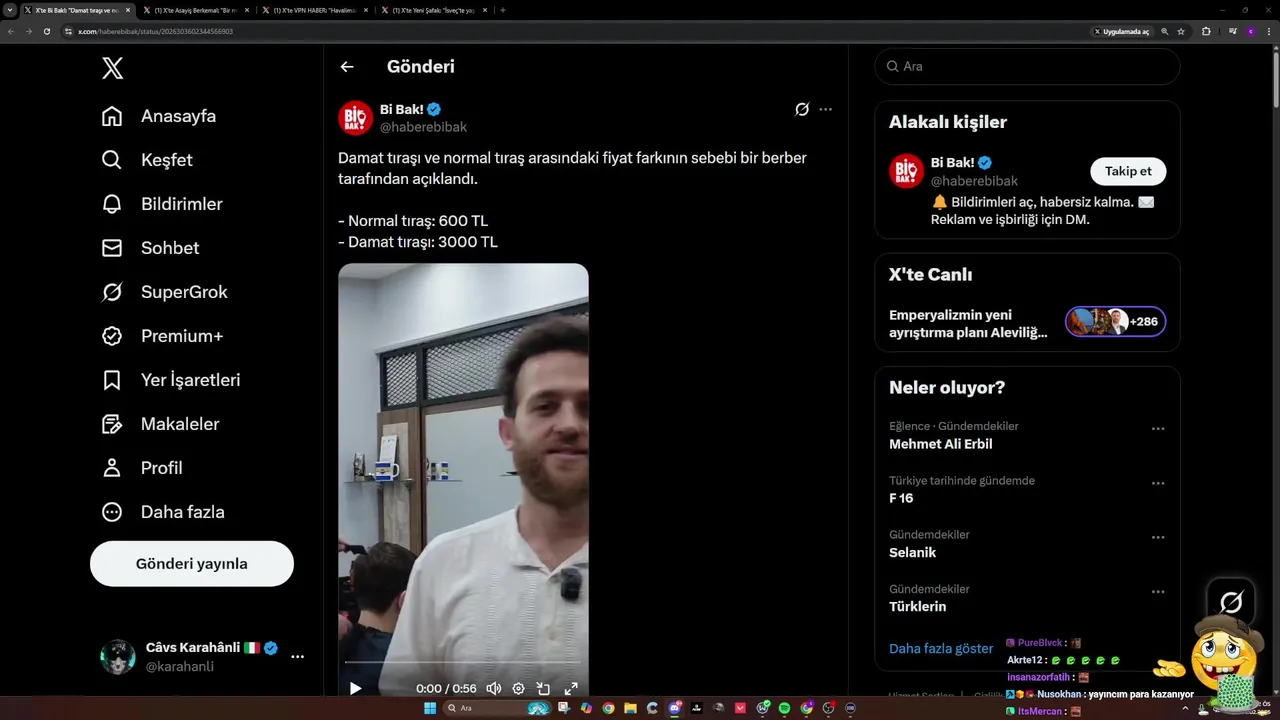Open the browser extensions menu
The image size is (1280, 720).
[x=1206, y=31]
